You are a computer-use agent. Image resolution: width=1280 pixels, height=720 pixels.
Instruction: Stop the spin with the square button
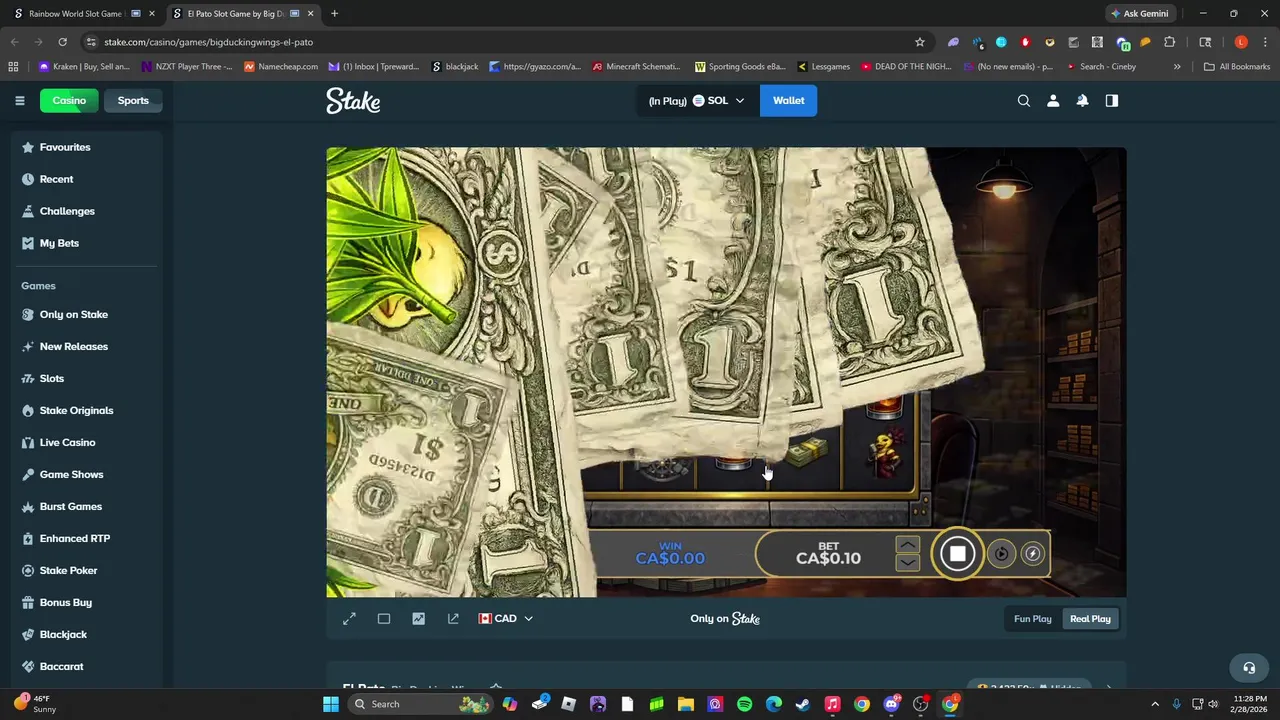pos(958,553)
